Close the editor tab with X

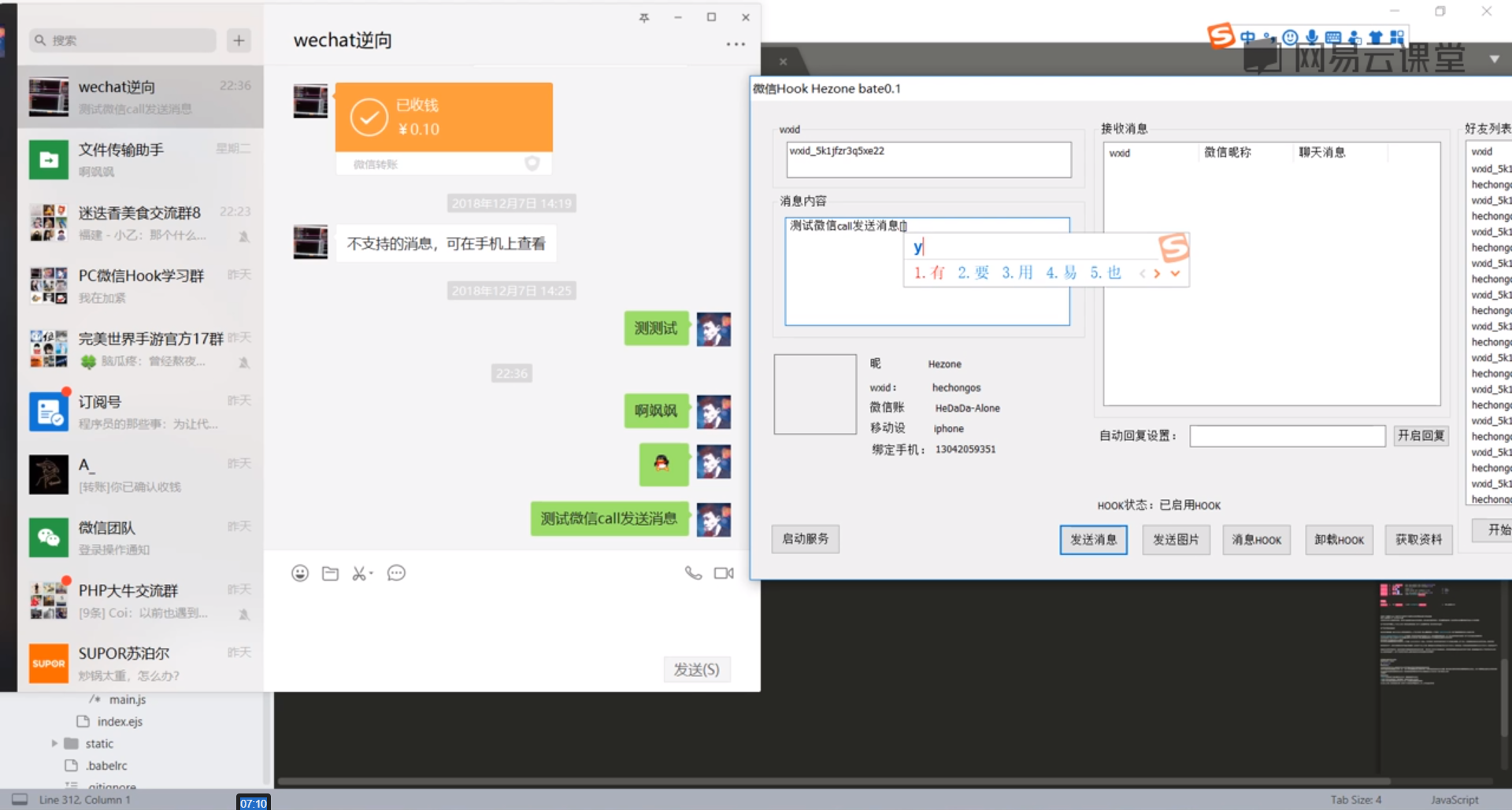[783, 61]
